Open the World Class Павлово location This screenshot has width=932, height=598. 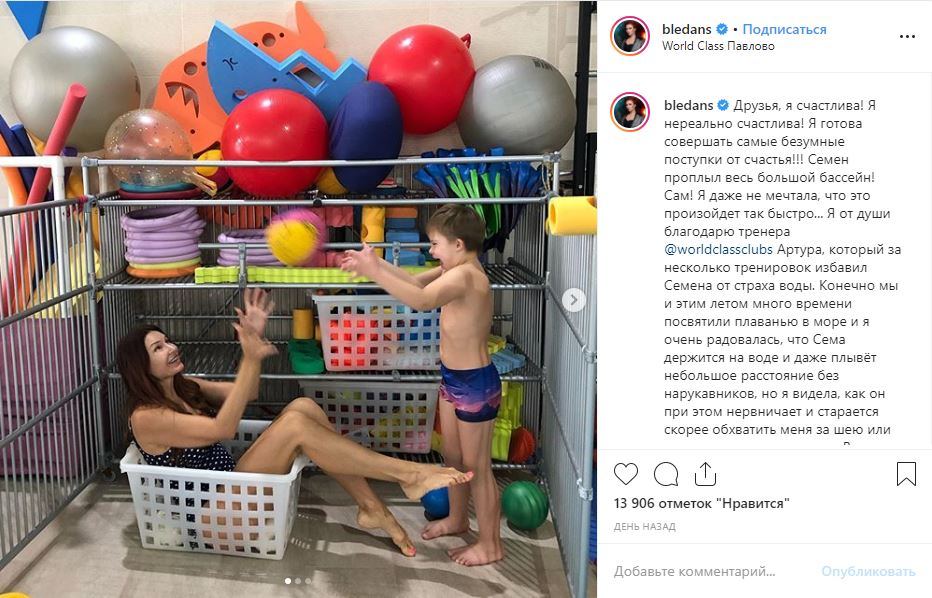tap(718, 46)
